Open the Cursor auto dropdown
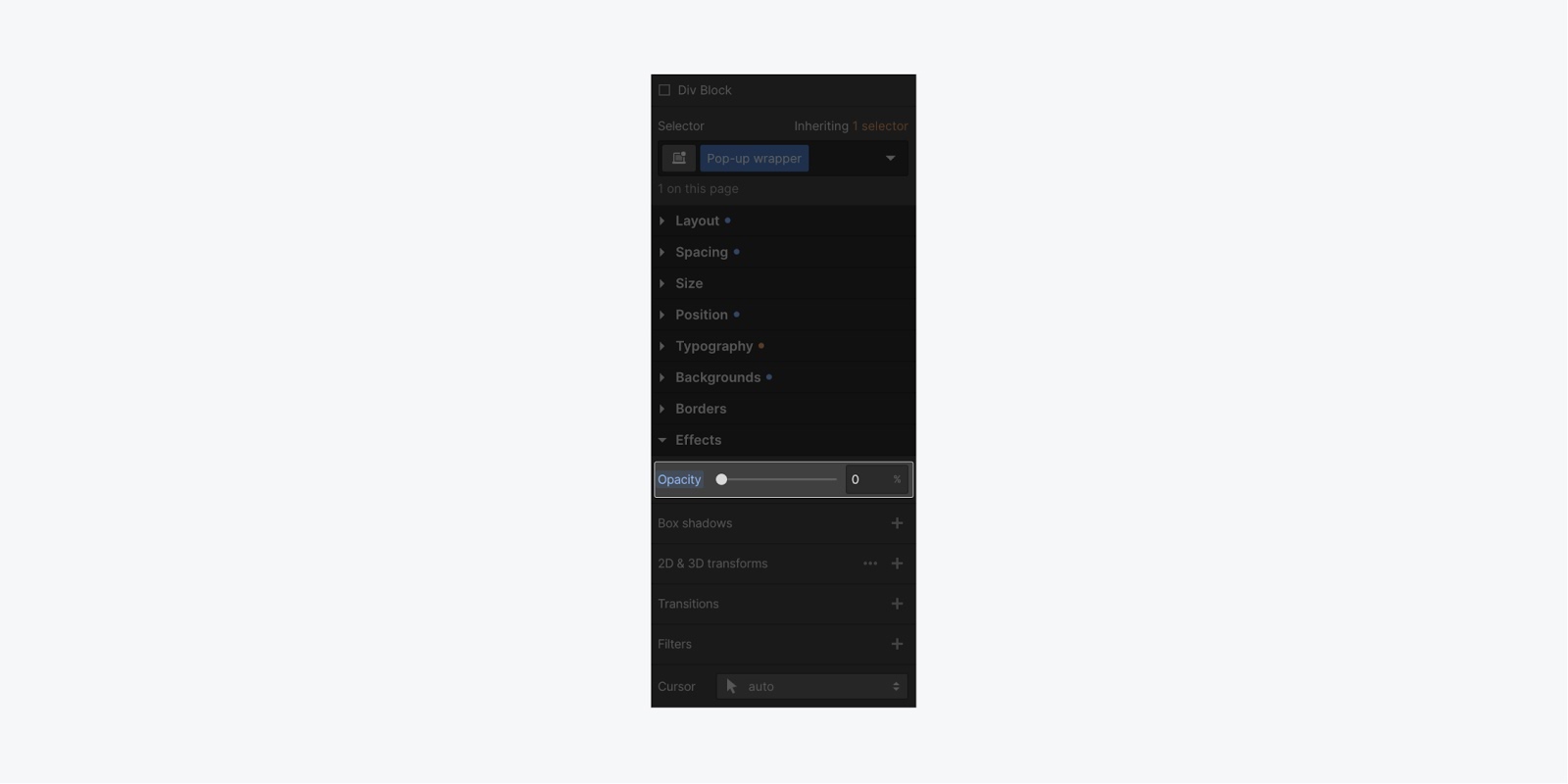The image size is (1568, 784). pos(811,686)
